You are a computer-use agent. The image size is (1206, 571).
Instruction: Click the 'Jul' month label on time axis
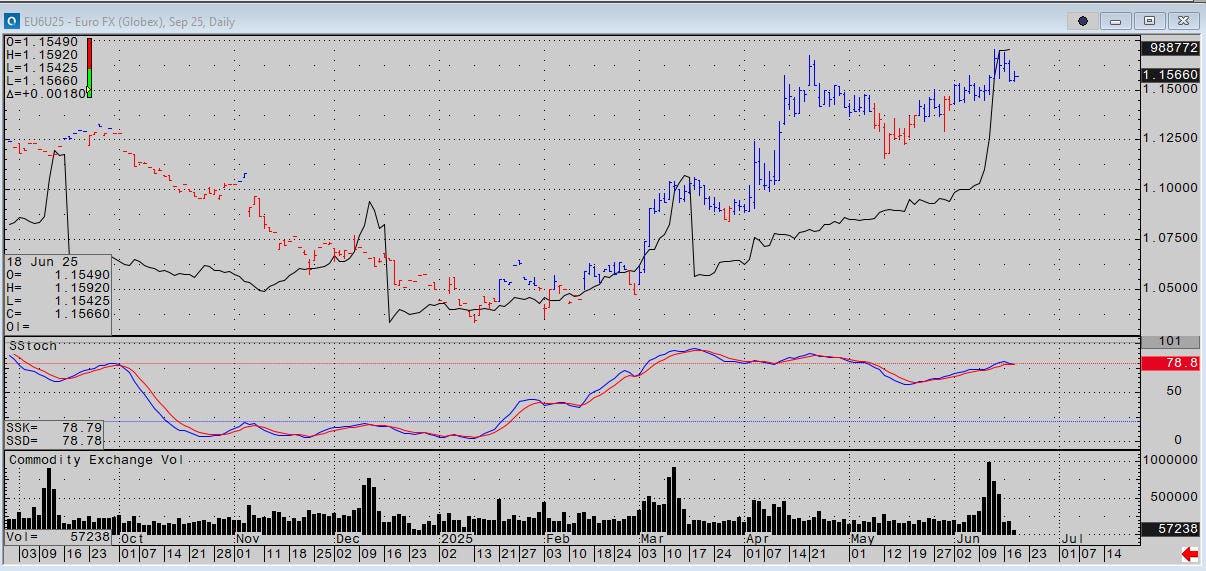point(1071,538)
